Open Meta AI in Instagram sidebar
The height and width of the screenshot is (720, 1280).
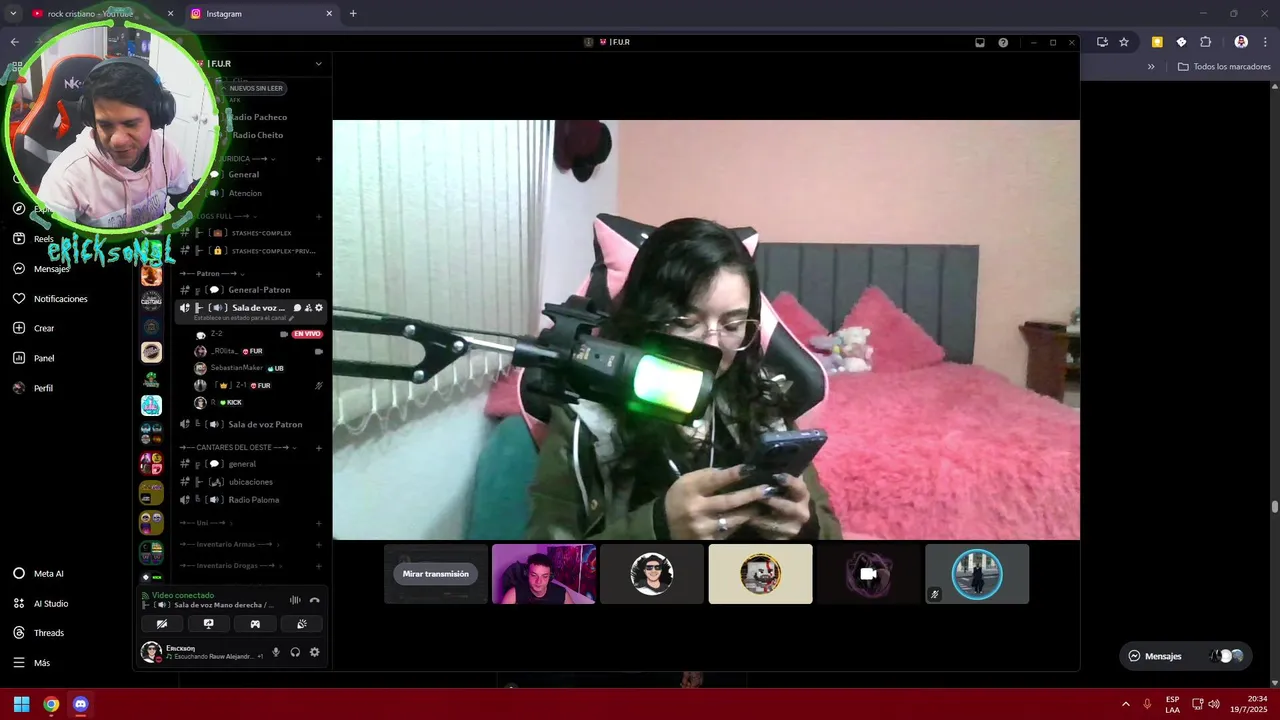click(38, 574)
